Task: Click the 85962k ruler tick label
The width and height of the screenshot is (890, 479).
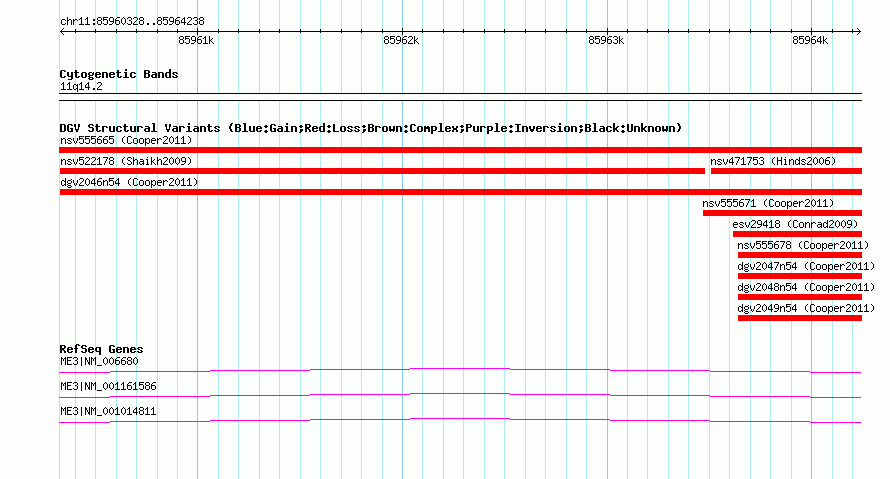Action: click(x=401, y=40)
